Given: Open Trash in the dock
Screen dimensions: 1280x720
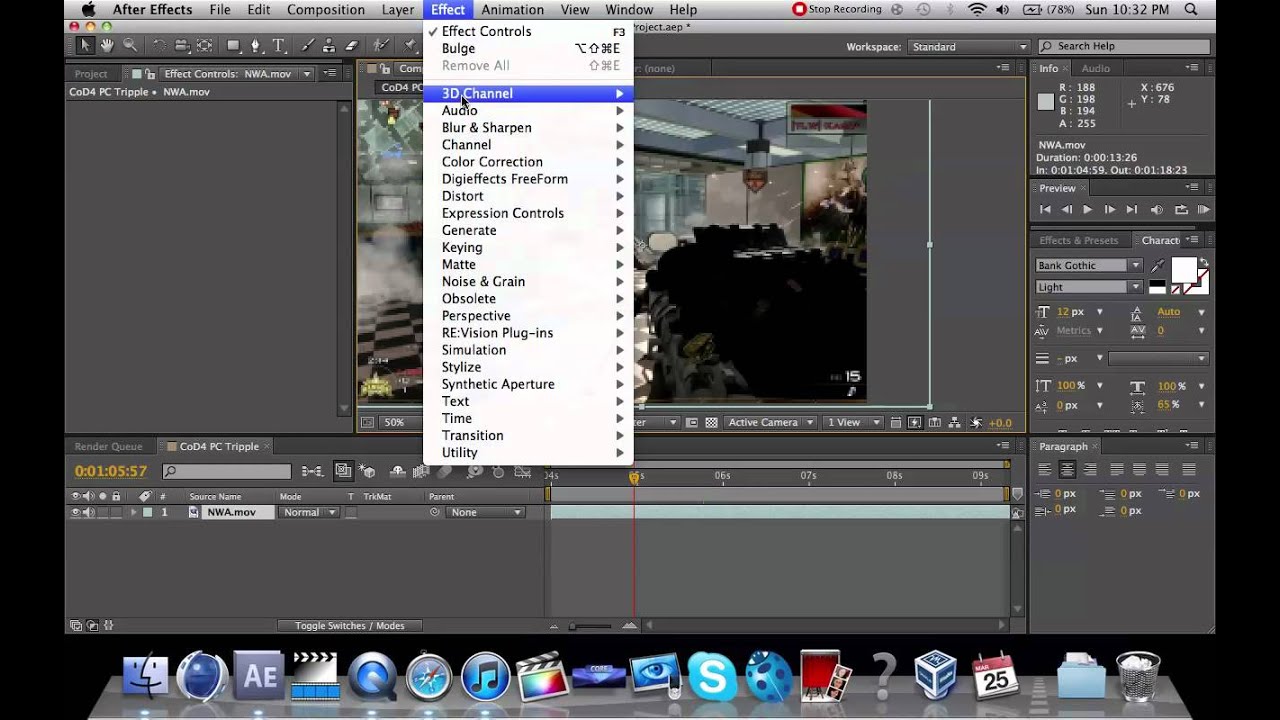Looking at the screenshot, I should (1138, 676).
